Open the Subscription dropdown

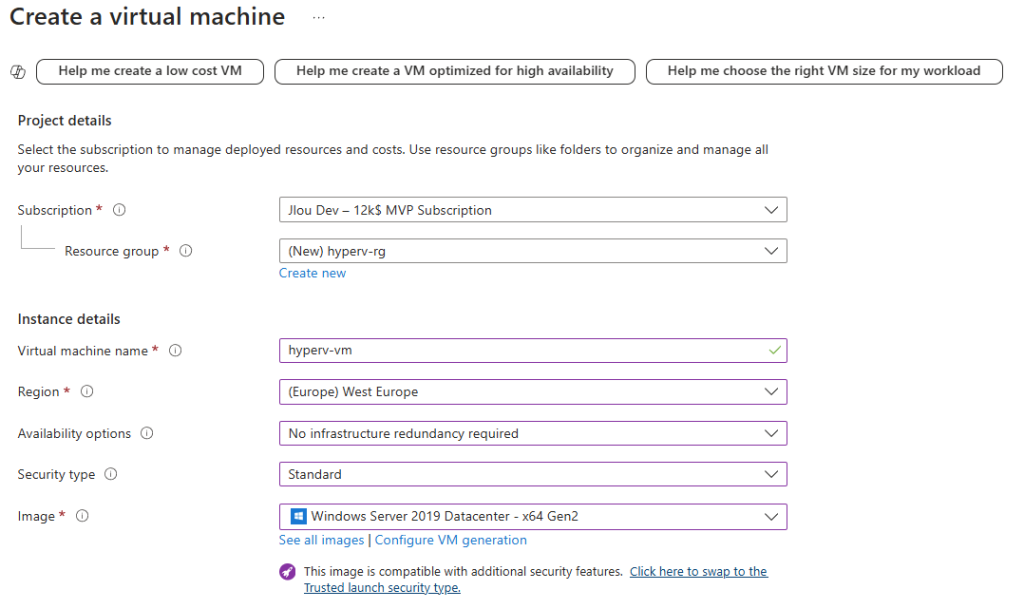(533, 210)
